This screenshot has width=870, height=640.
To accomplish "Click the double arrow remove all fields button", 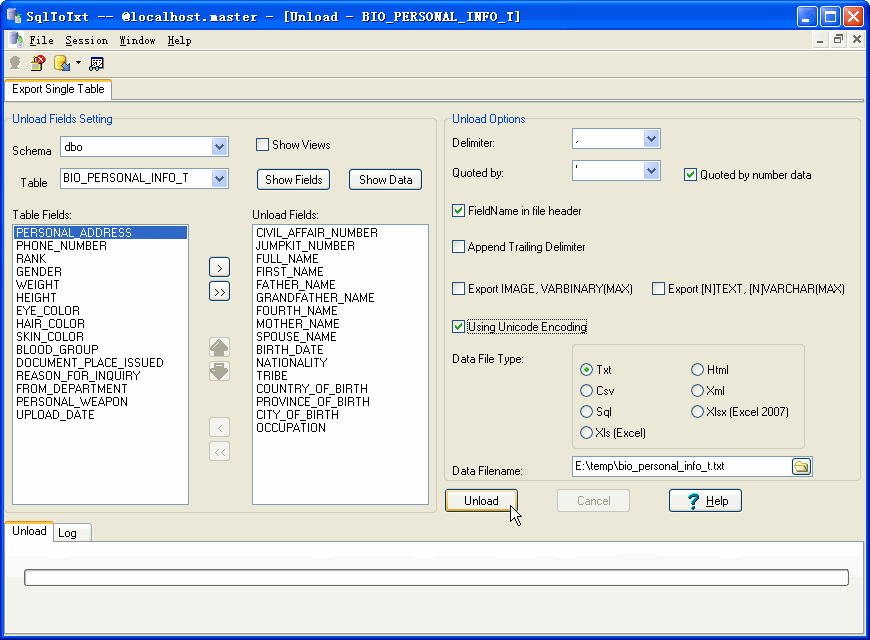I will (x=220, y=451).
